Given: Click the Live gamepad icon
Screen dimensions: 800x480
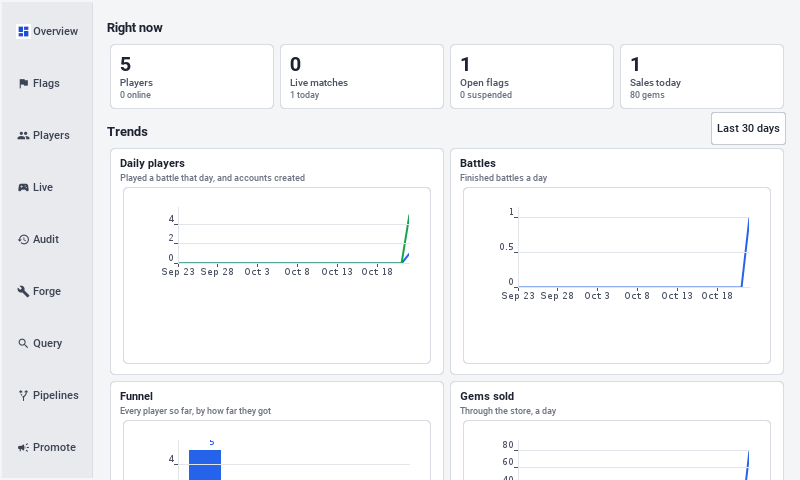Looking at the screenshot, I should (x=23, y=188).
